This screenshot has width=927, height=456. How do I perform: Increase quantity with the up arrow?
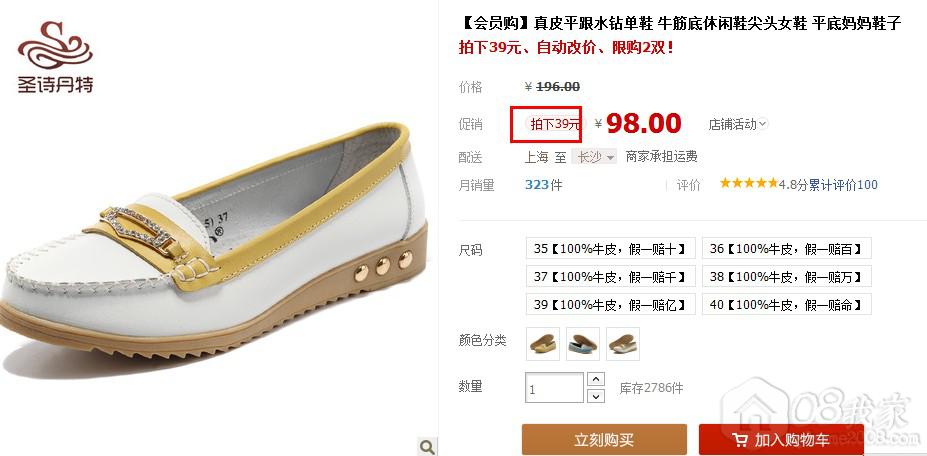coord(596,379)
